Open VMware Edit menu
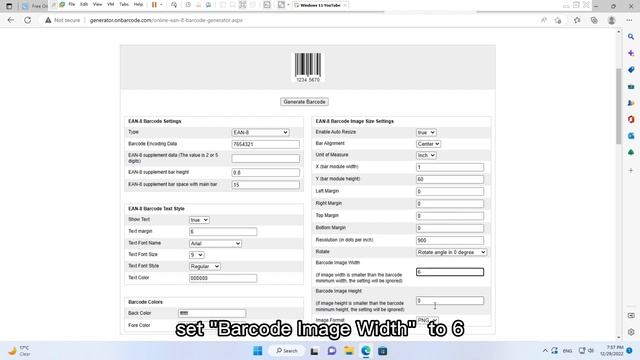Image resolution: width=640 pixels, height=360 pixels. click(x=84, y=4)
